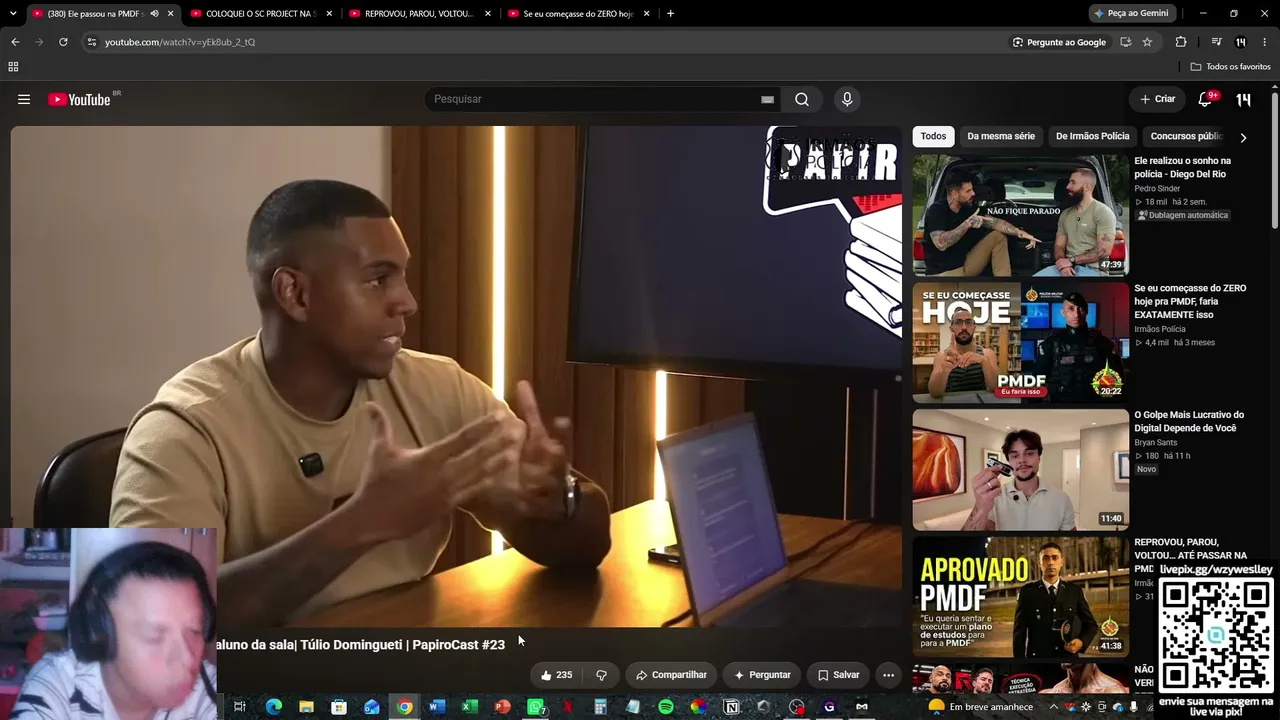Go back to the previous page
Screen dimensions: 1280x720
15,42
